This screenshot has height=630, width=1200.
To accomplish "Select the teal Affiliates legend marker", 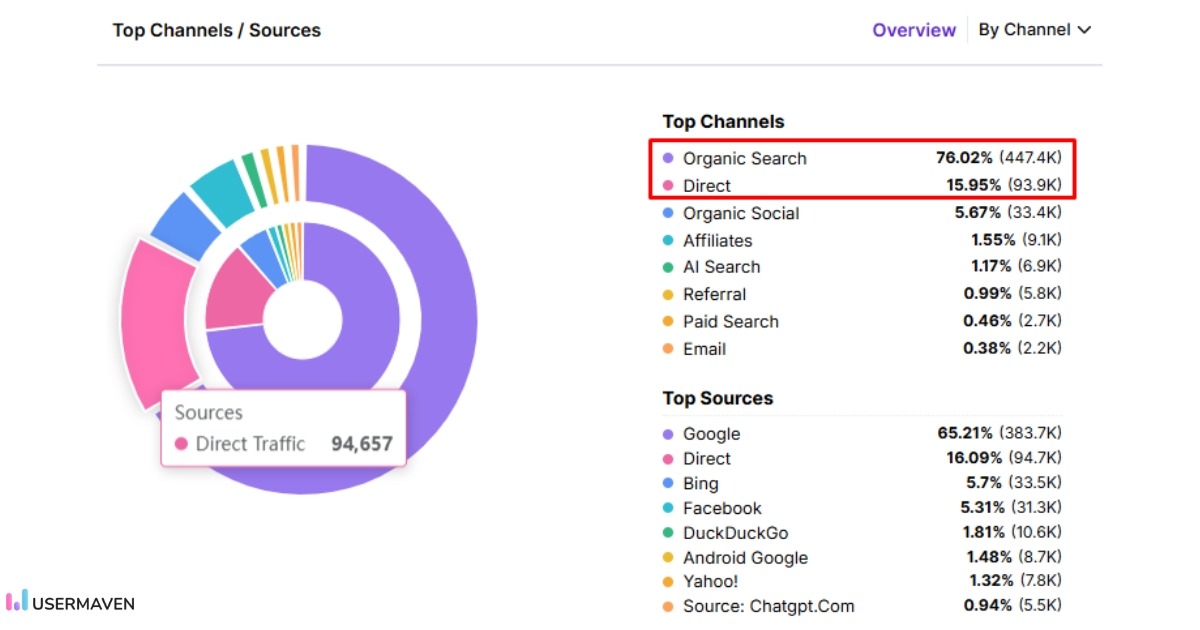I will tap(667, 240).
